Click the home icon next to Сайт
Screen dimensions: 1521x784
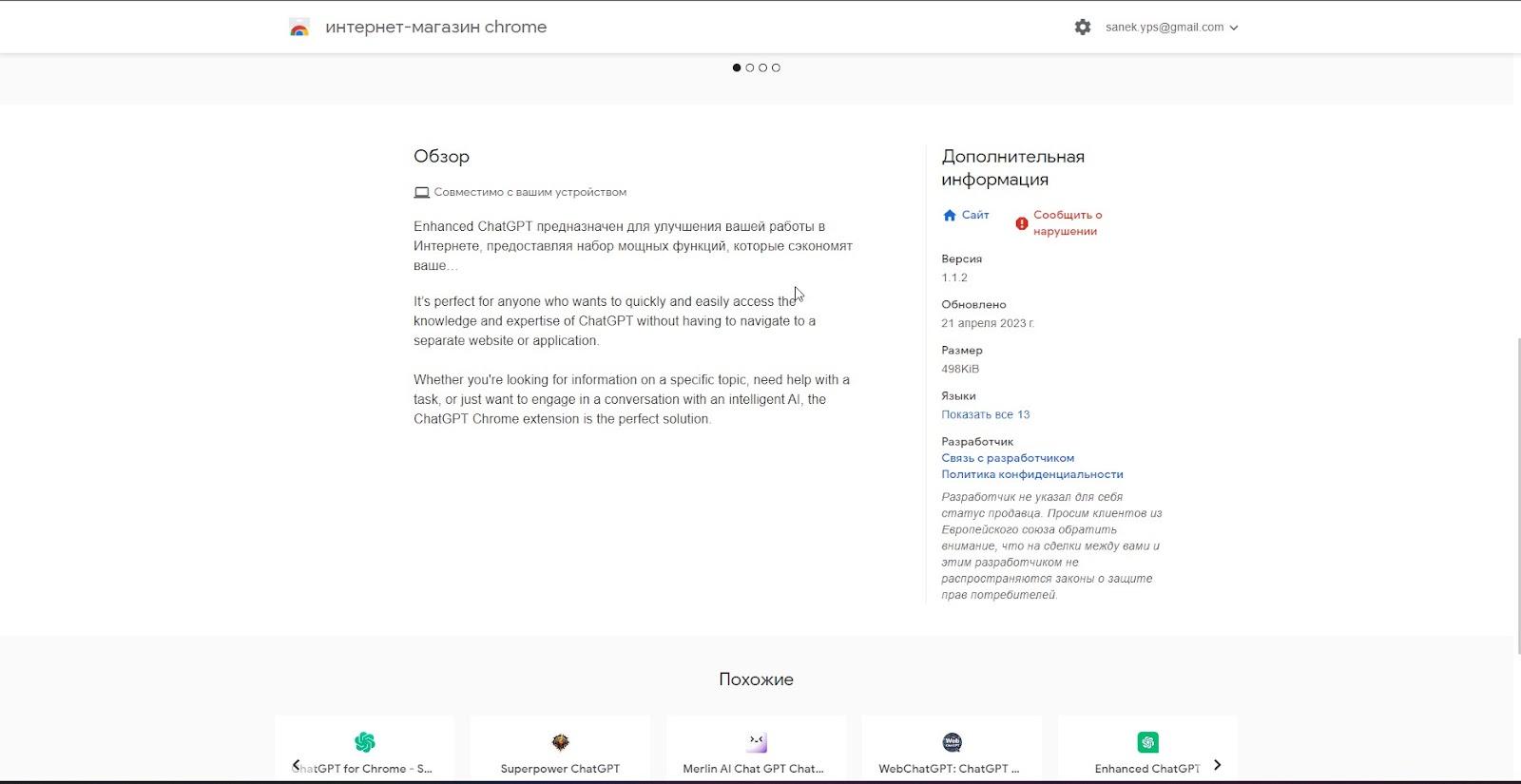tap(950, 216)
